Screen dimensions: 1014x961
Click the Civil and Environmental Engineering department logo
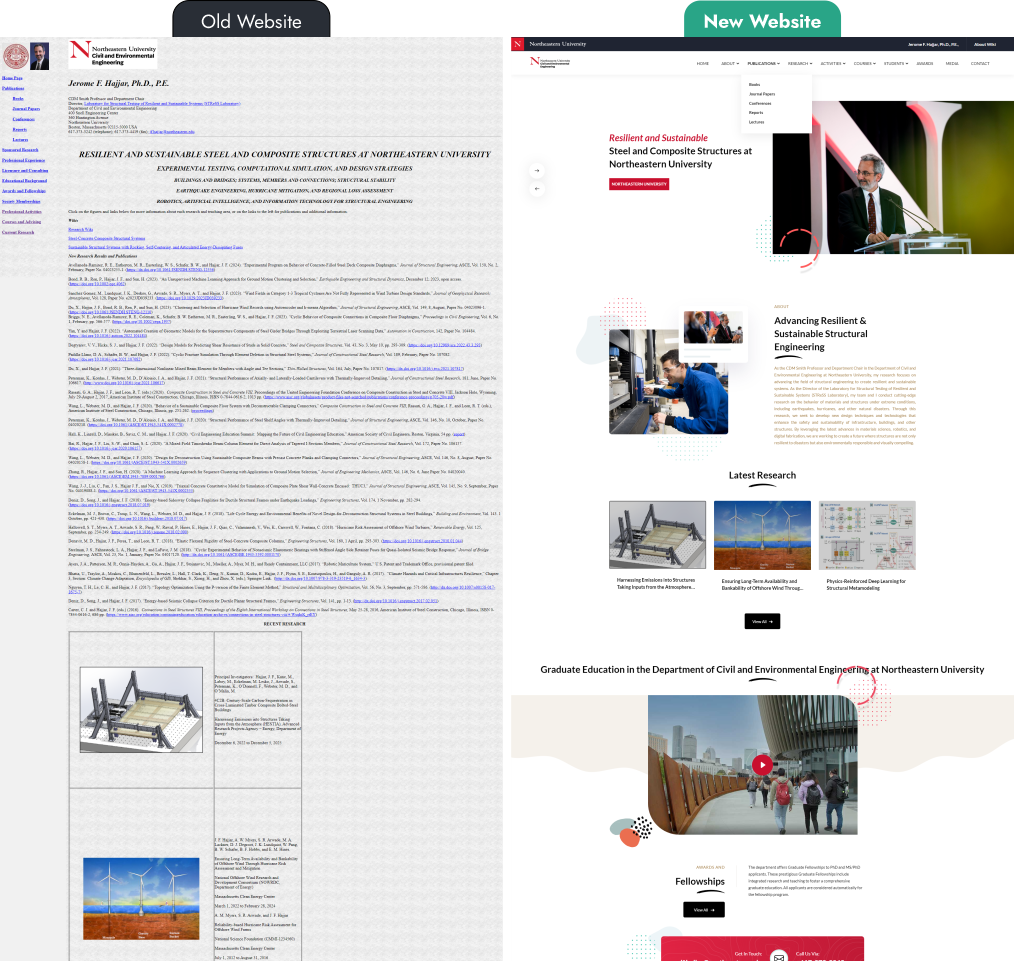pyautogui.click(x=550, y=61)
